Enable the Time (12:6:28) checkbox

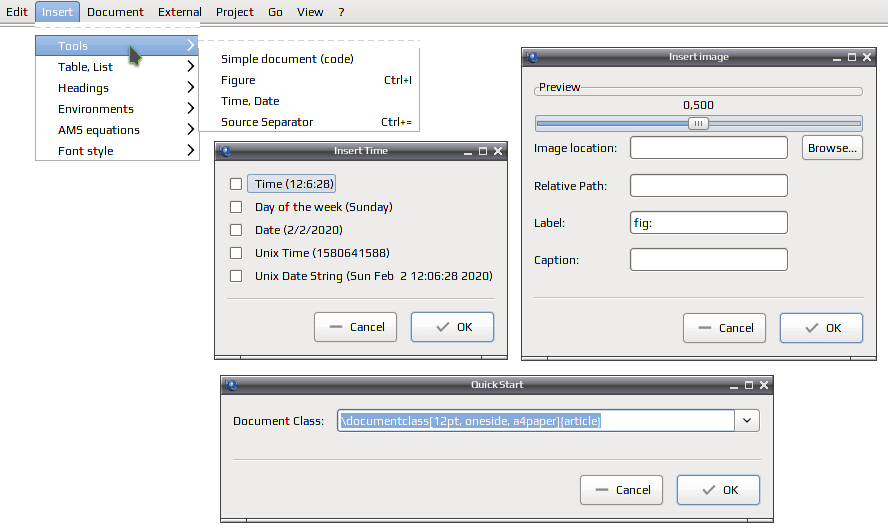pyautogui.click(x=236, y=184)
